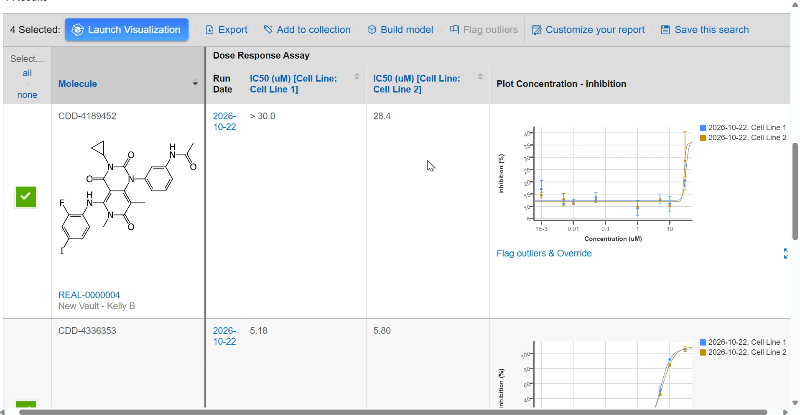The image size is (800, 415).
Task: Click the blue Cell Line 1 legend swatch in second plot
Action: tap(703, 343)
